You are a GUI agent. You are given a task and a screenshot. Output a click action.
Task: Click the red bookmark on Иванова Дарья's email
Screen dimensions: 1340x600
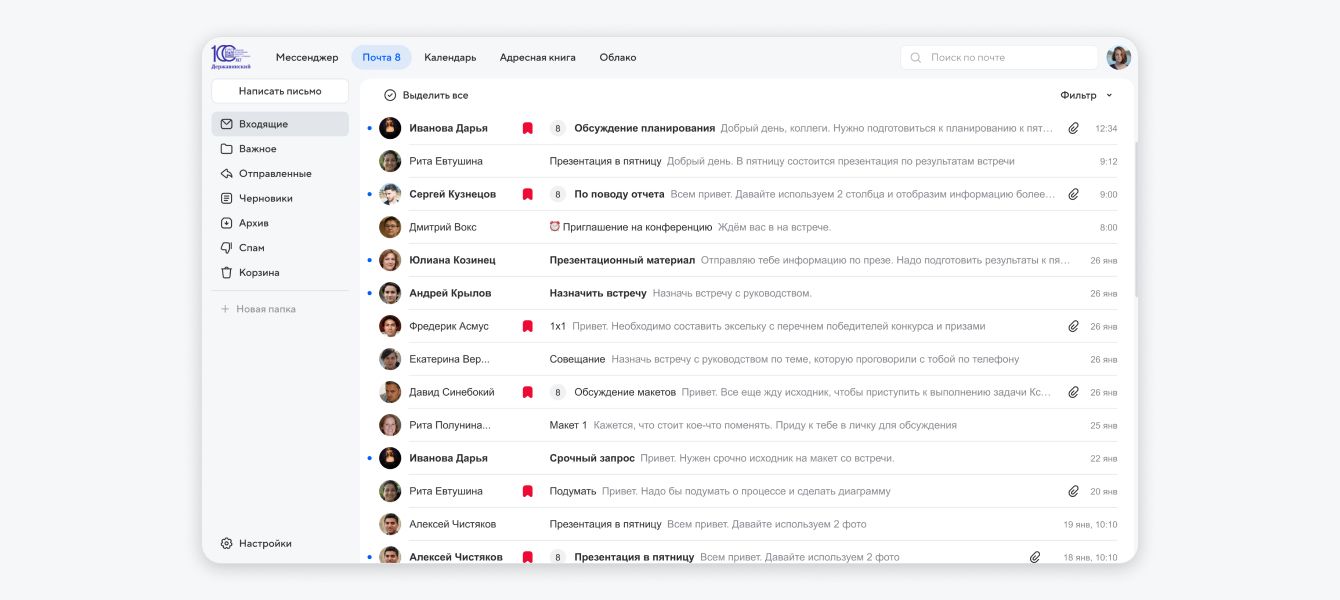pos(527,128)
